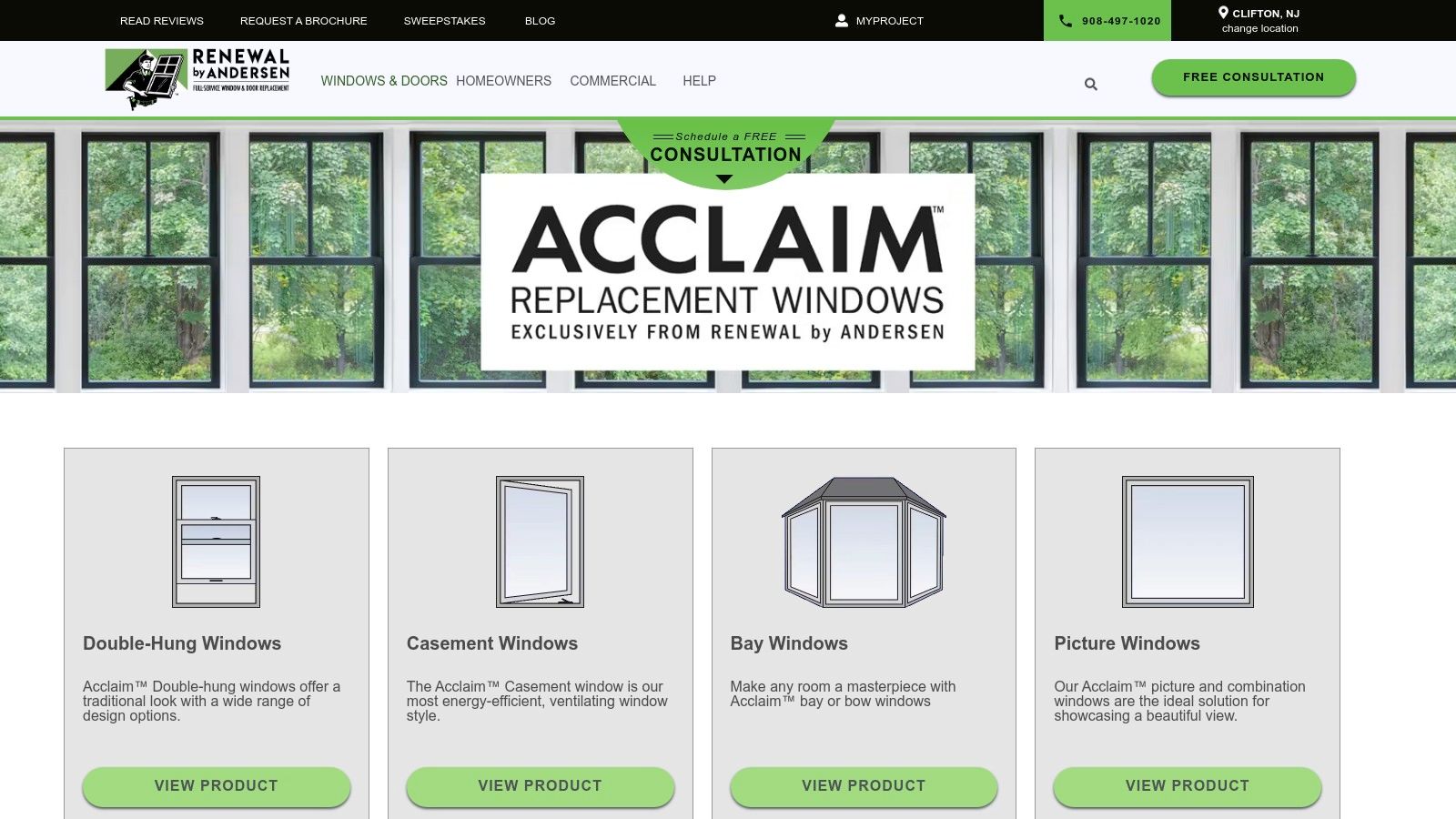Image resolution: width=1456 pixels, height=819 pixels.
Task: Click the phone handset icon
Action: pyautogui.click(x=1066, y=20)
